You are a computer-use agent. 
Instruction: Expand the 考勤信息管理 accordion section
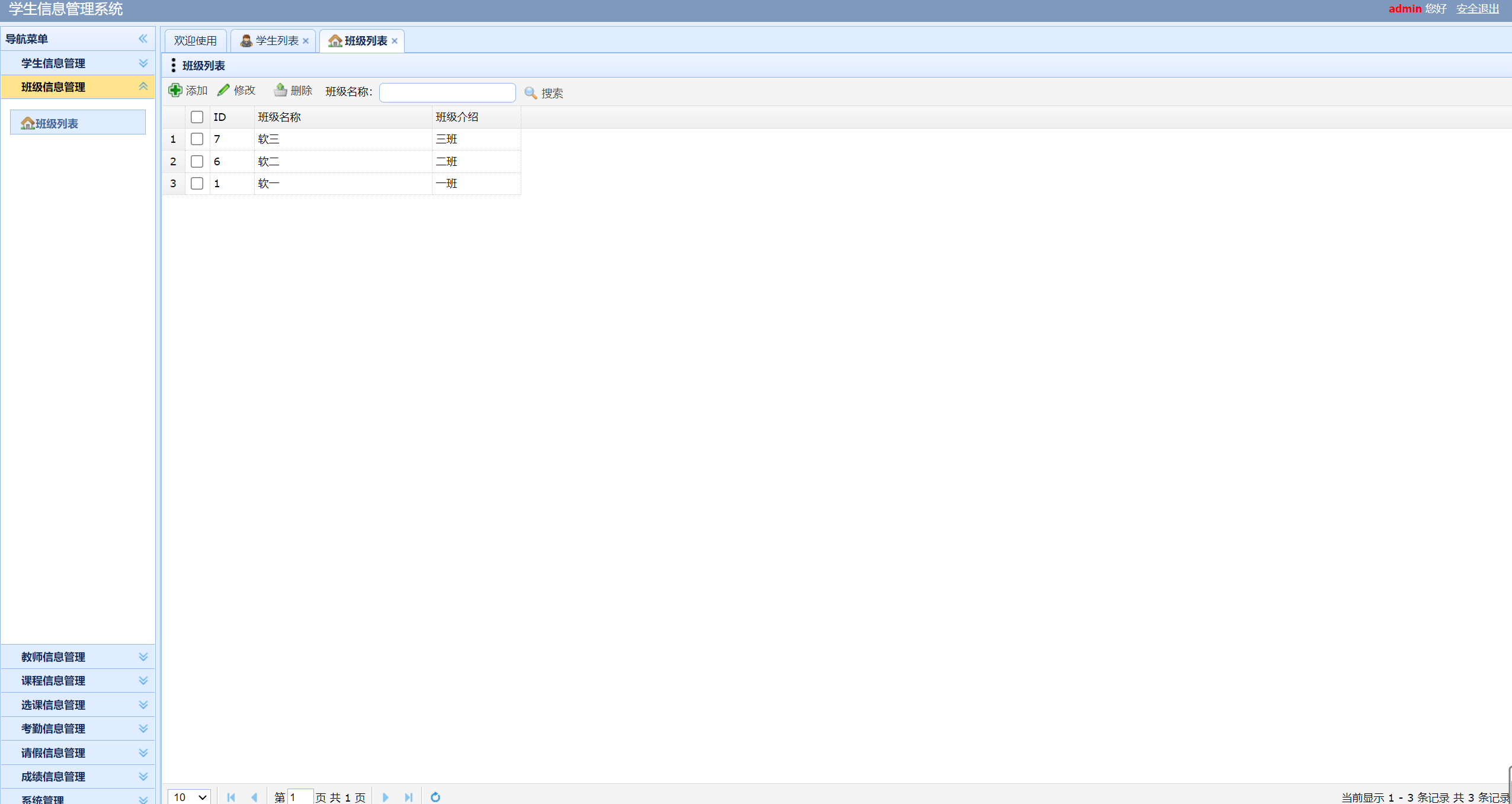(143, 729)
